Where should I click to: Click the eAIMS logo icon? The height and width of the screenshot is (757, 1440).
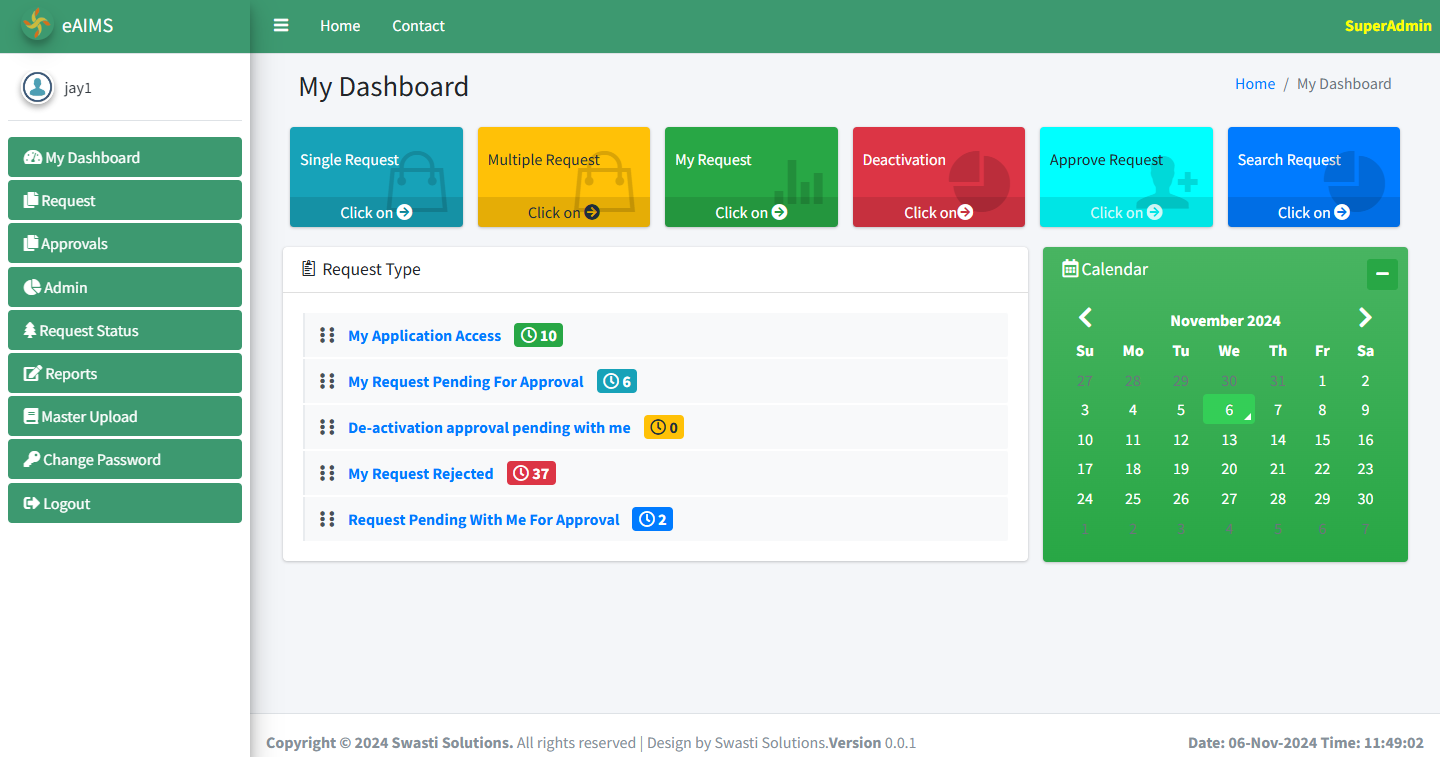37,25
